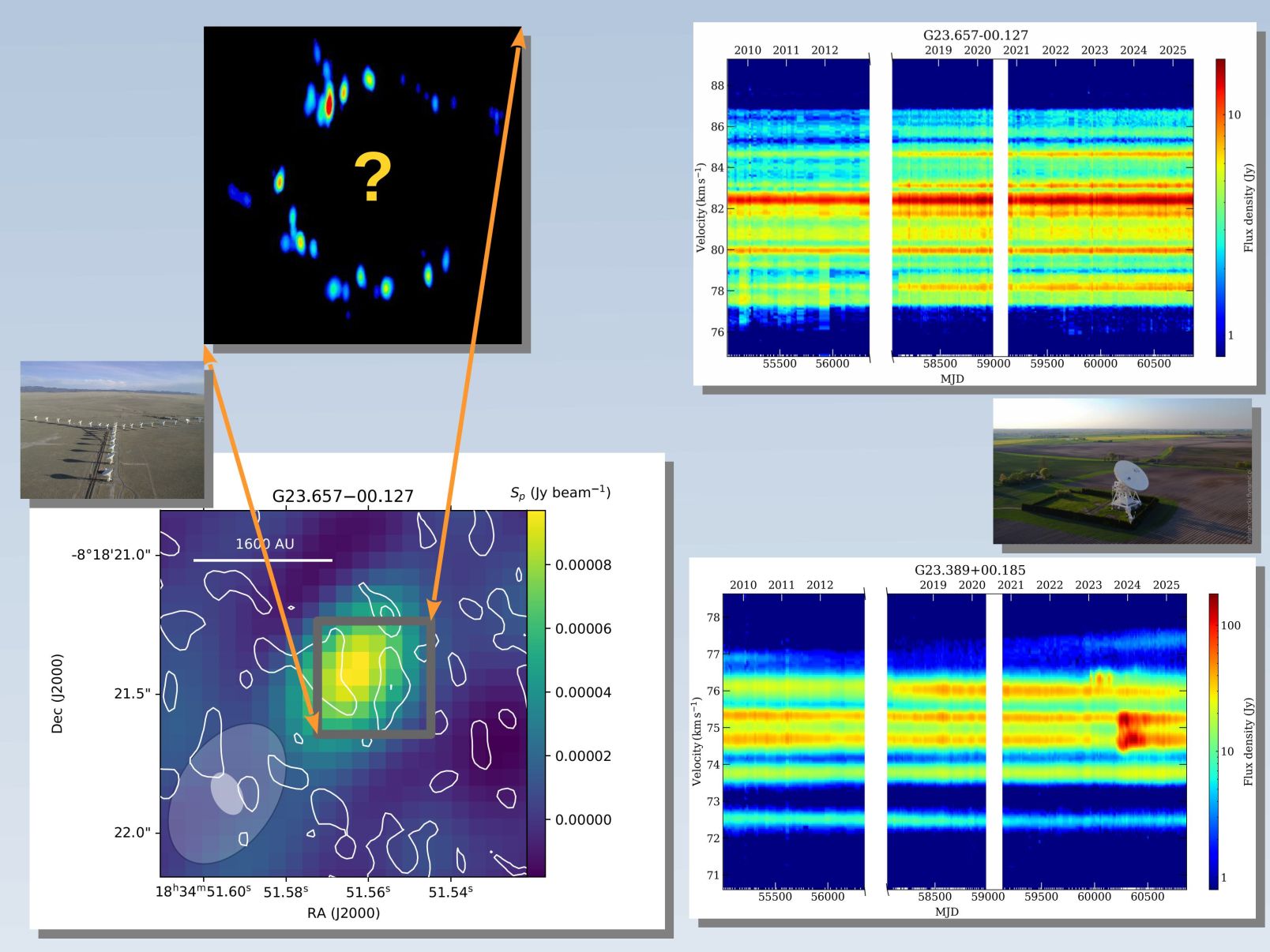
Task: Click the top-right flux density colorbar
Action: pyautogui.click(x=1220, y=207)
